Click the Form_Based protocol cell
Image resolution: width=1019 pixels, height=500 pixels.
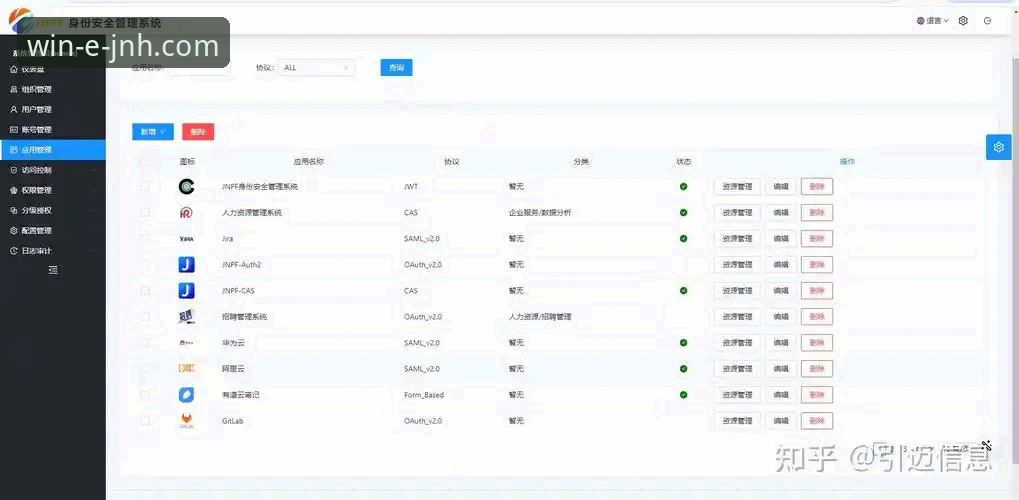(424, 395)
